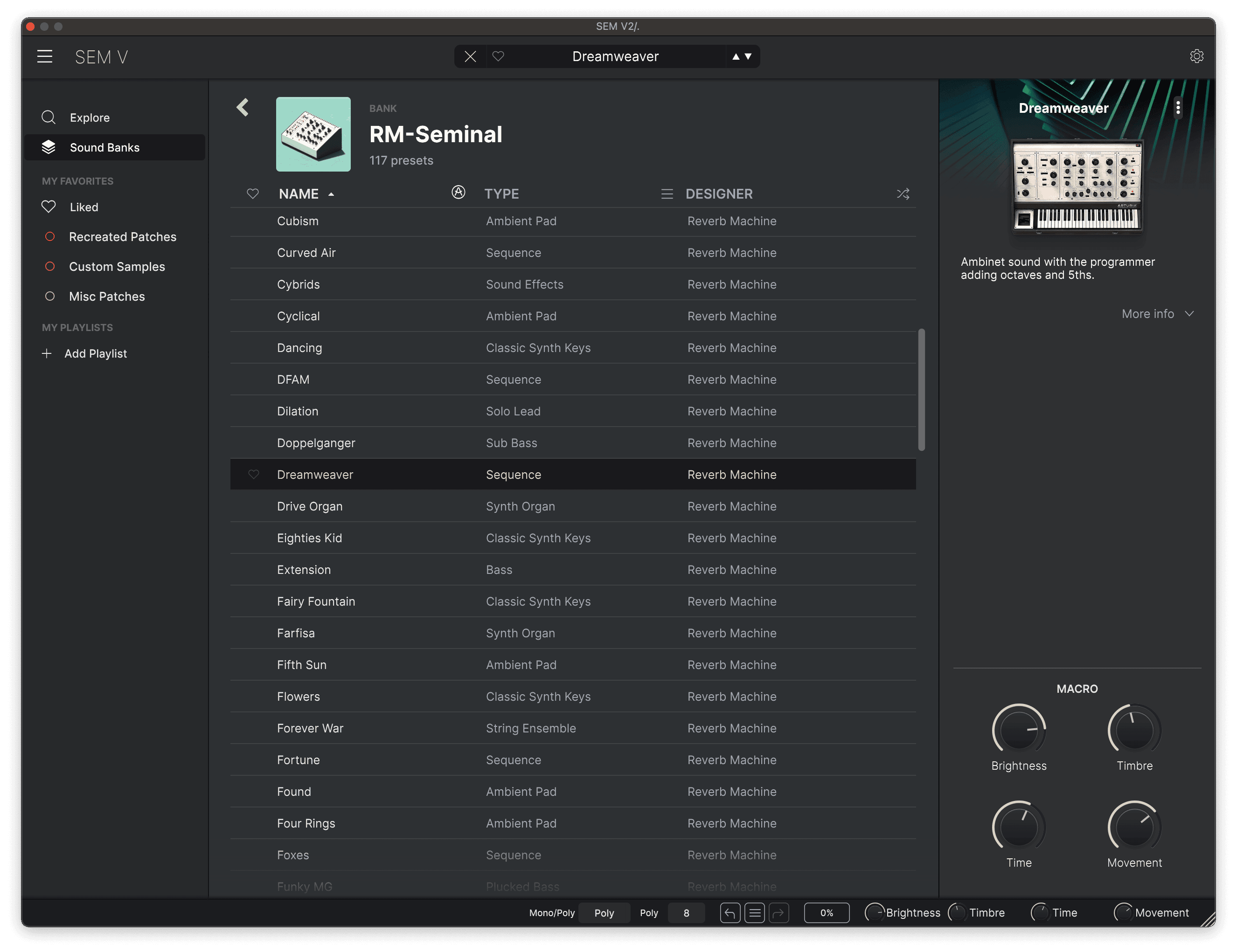This screenshot has height=952, width=1237.
Task: Open the settings gear icon
Action: point(1196,56)
